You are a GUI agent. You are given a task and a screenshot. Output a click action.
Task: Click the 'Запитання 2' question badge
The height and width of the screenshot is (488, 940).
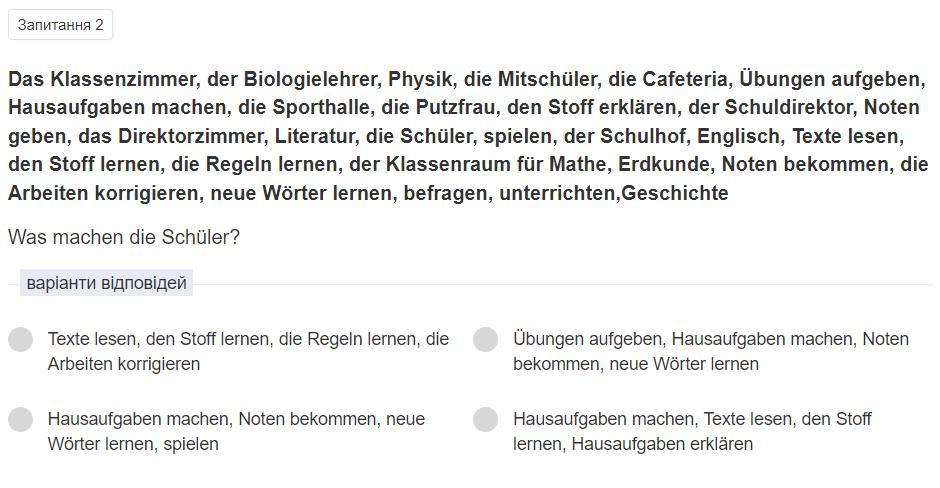coord(61,25)
